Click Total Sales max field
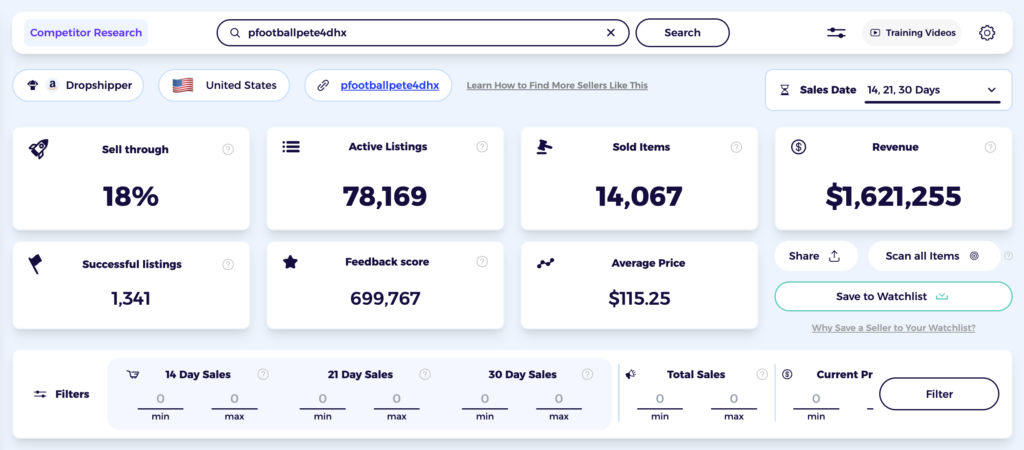 [x=733, y=400]
